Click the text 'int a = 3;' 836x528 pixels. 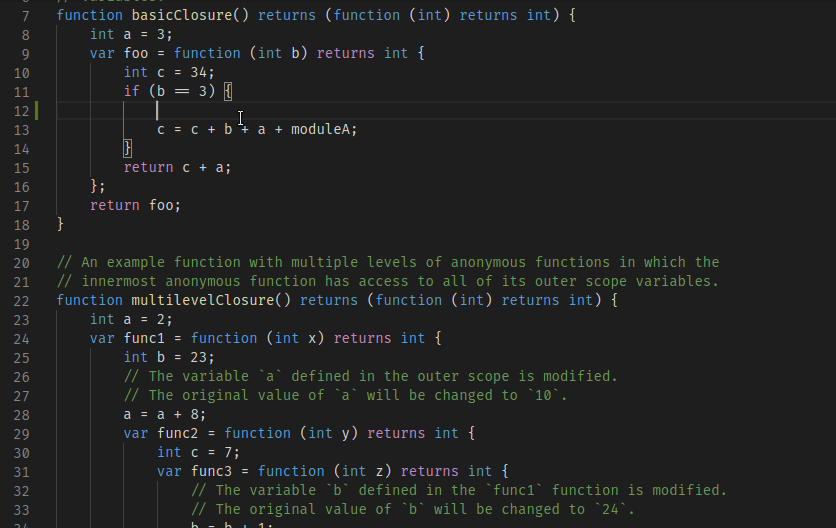pyautogui.click(x=131, y=34)
